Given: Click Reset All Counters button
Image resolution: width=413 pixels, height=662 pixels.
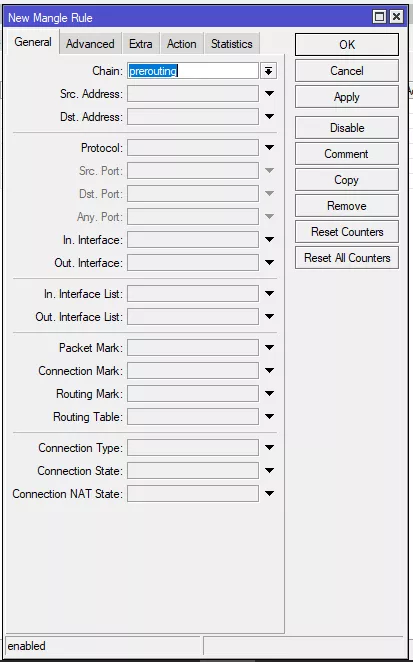Looking at the screenshot, I should 347,258.
